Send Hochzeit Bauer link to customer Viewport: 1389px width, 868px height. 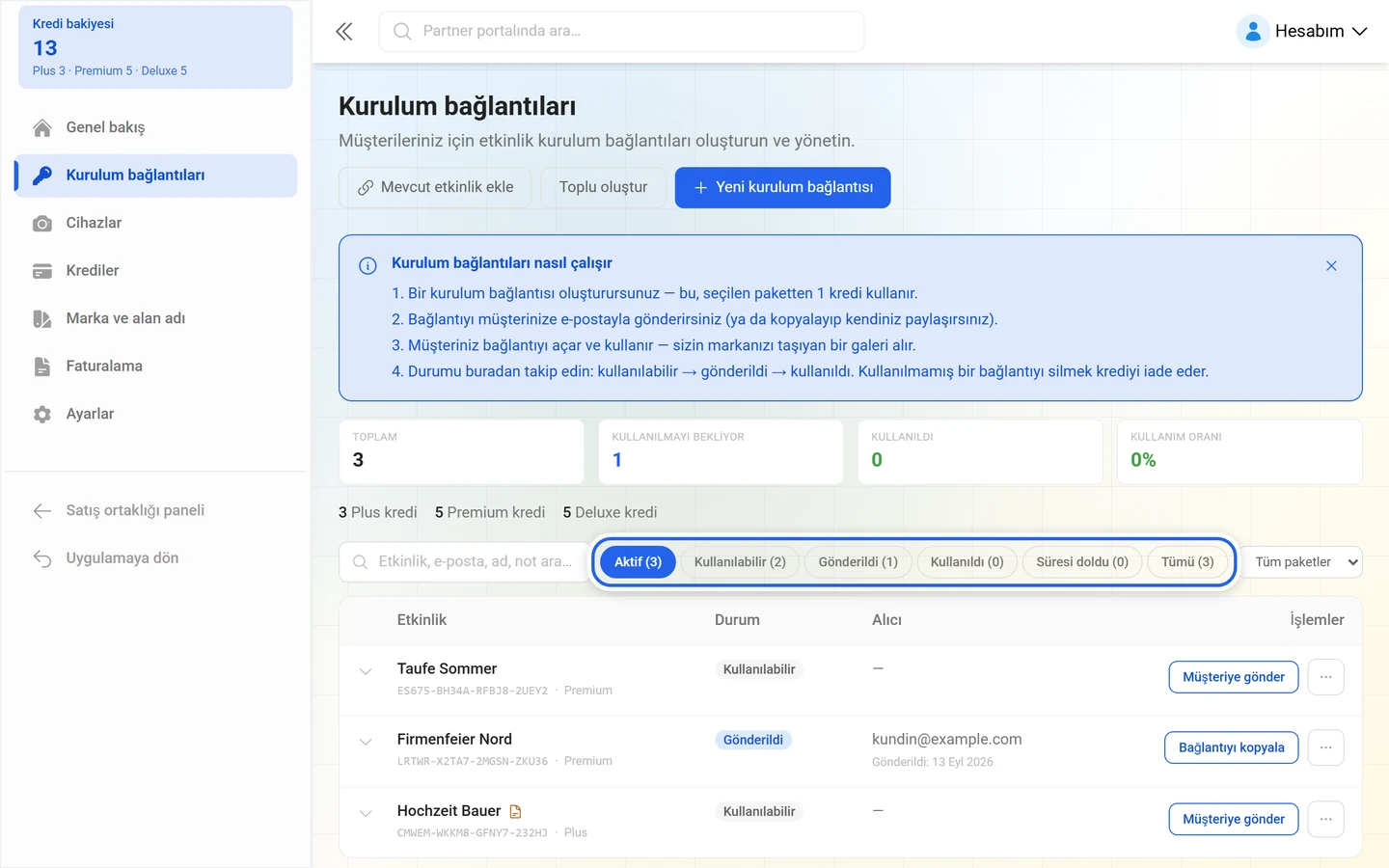point(1234,820)
